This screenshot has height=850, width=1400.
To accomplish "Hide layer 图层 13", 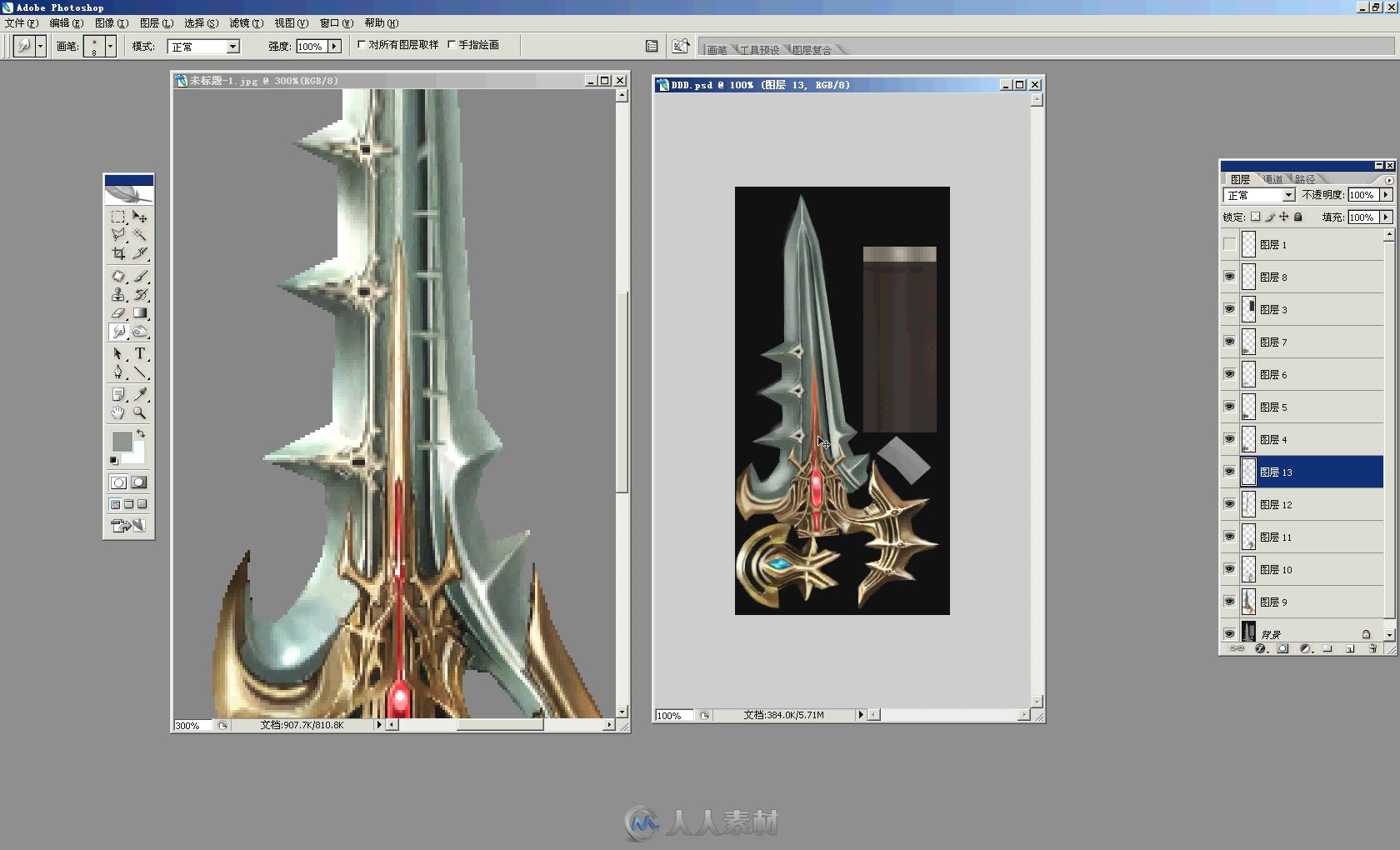I will [1229, 472].
